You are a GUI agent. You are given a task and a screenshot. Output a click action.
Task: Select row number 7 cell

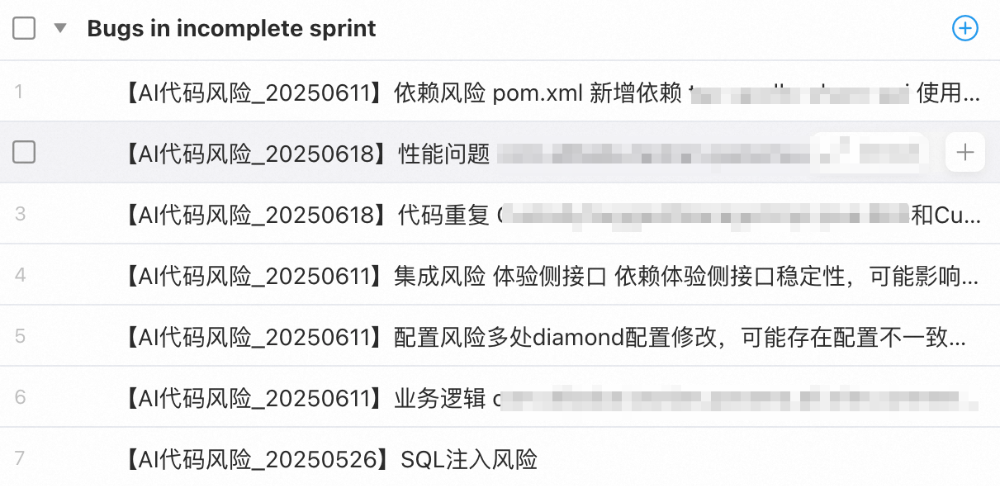[x=20, y=459]
